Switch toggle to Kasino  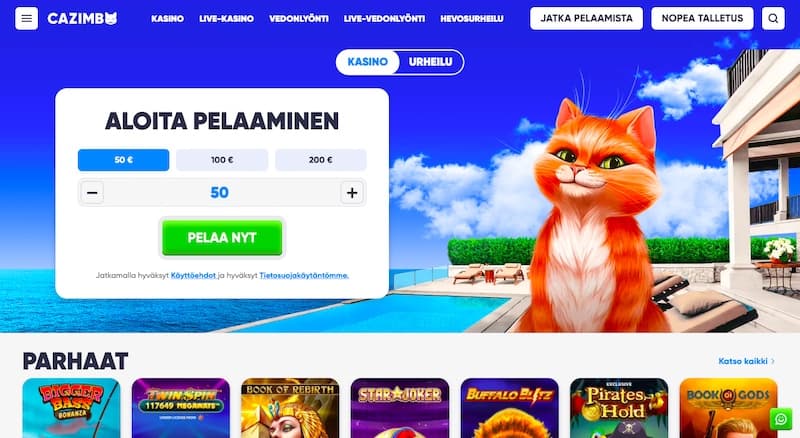click(x=367, y=62)
